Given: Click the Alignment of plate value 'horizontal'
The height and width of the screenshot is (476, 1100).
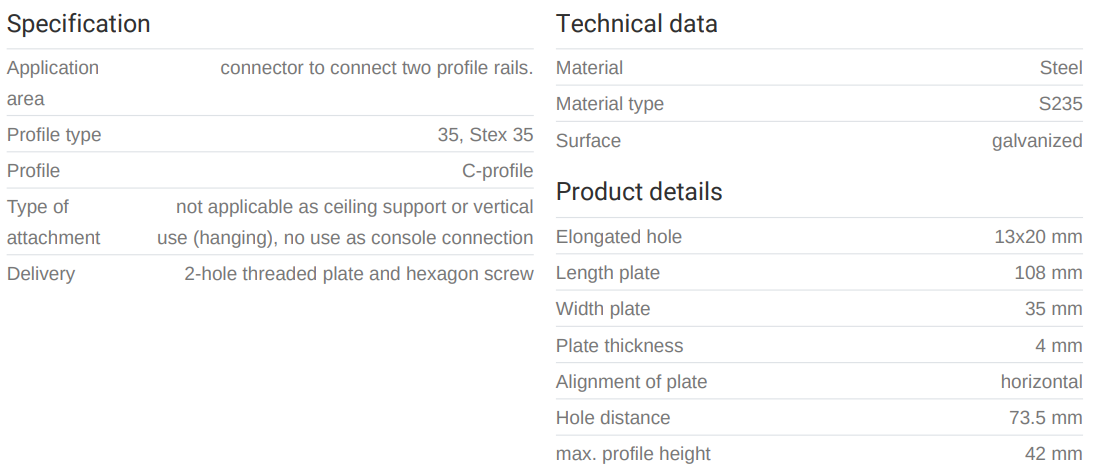Looking at the screenshot, I should coord(1041,382).
